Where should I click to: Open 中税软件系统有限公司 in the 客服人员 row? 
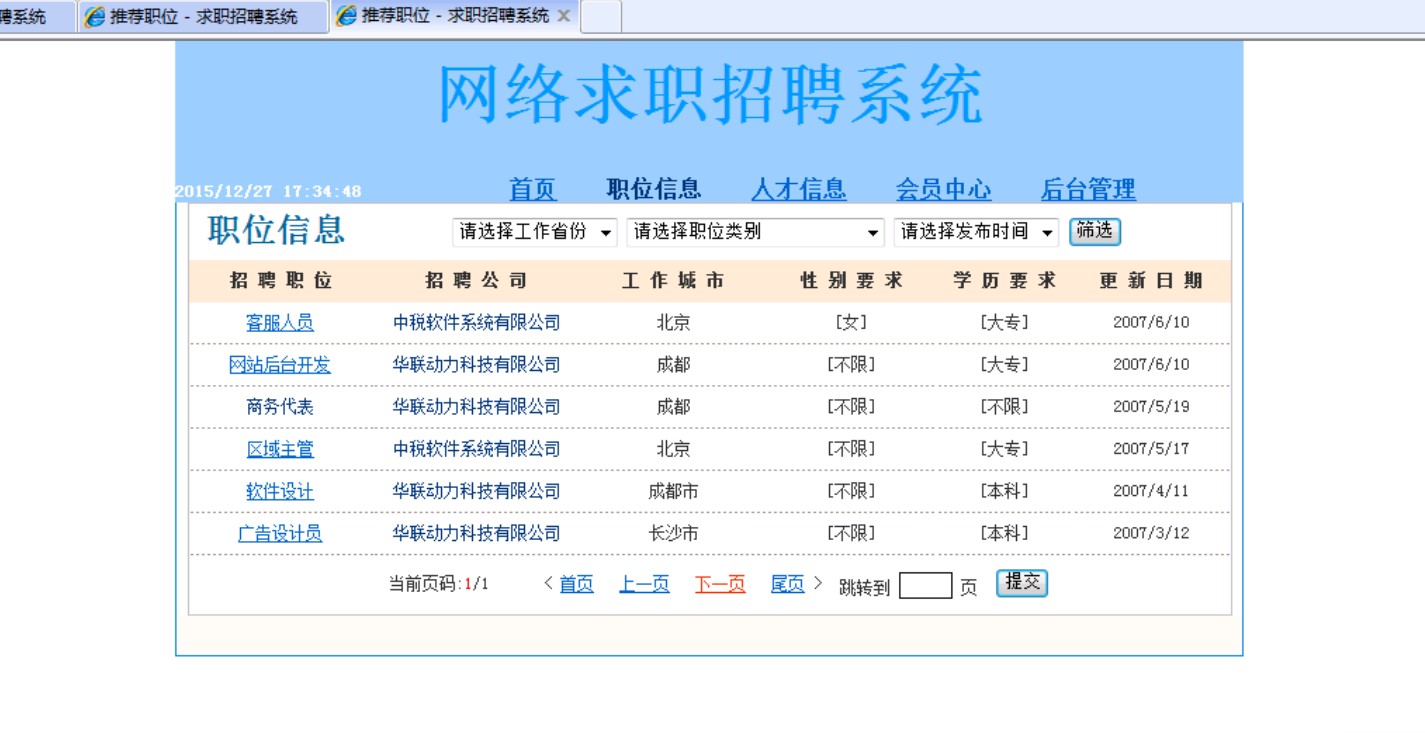[x=476, y=323]
